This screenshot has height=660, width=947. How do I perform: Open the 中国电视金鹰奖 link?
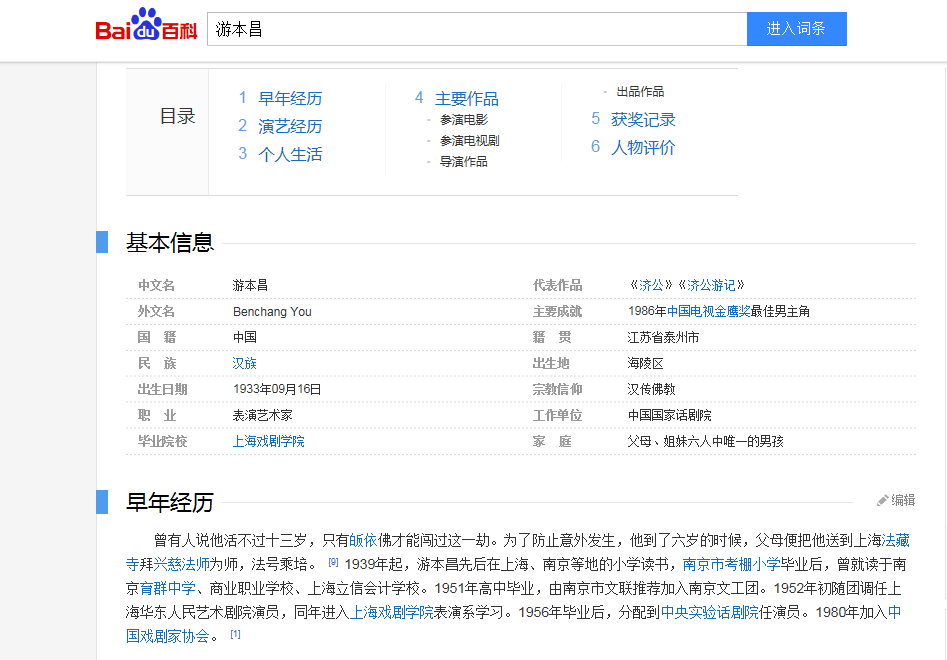pos(708,311)
